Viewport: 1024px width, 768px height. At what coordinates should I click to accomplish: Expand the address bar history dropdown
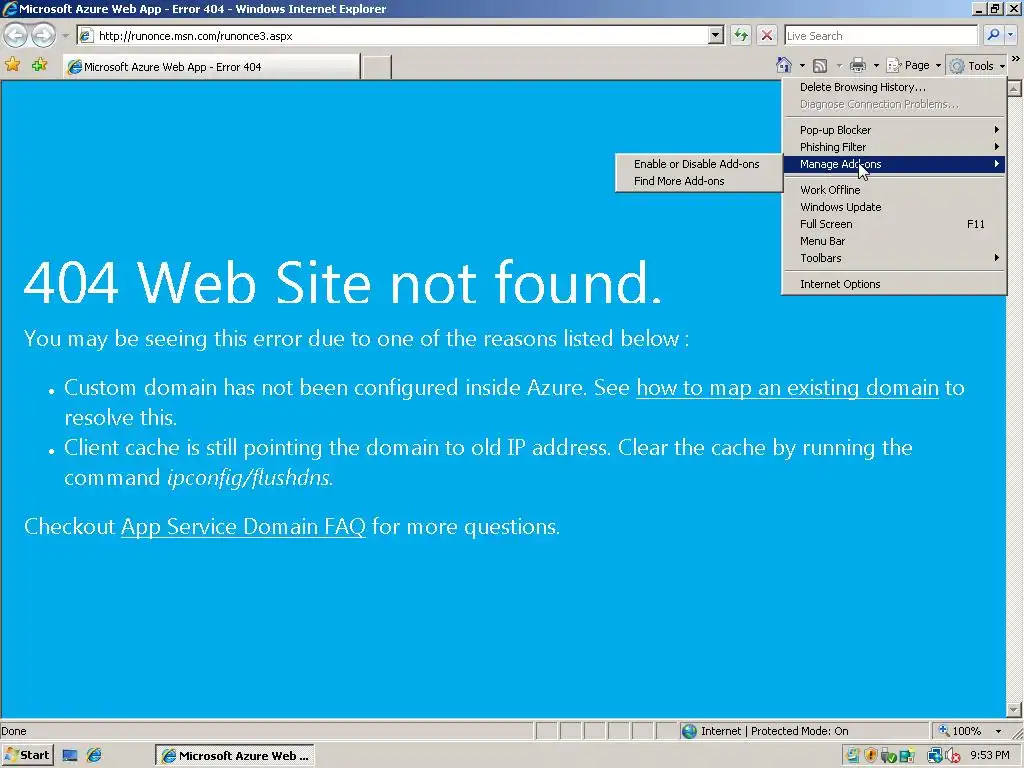[716, 36]
